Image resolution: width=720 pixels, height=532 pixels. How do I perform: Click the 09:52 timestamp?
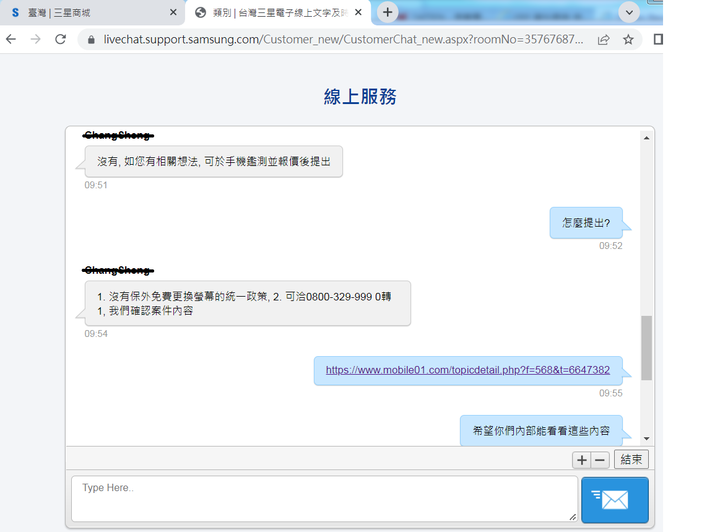point(611,246)
